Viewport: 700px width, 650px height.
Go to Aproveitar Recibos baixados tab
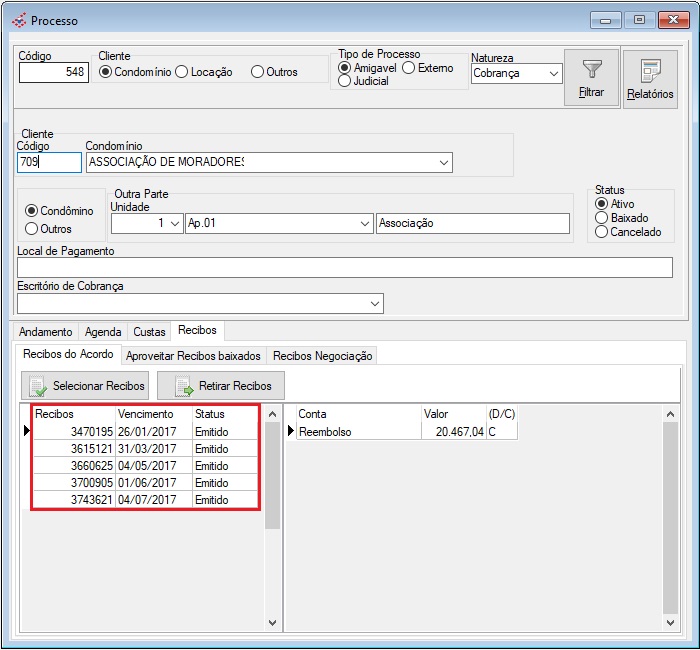pos(193,356)
